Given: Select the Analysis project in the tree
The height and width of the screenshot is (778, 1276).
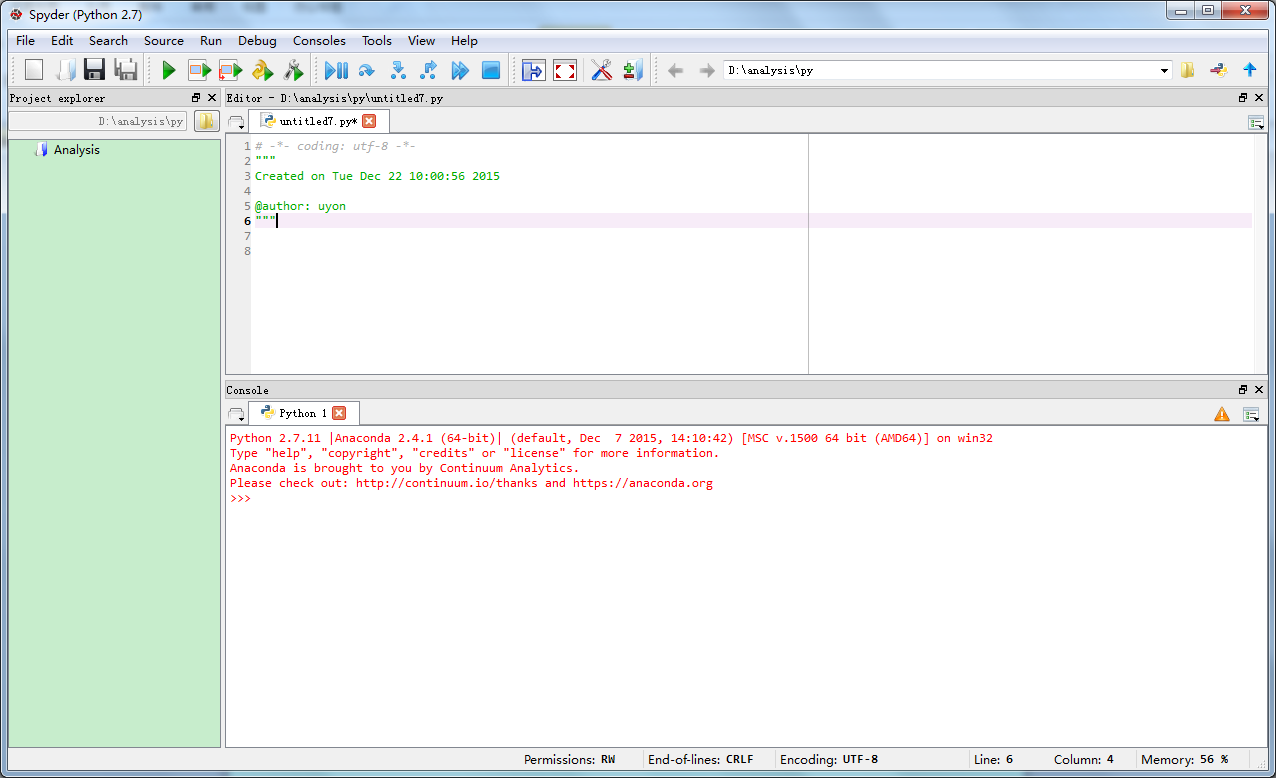Looking at the screenshot, I should (77, 150).
